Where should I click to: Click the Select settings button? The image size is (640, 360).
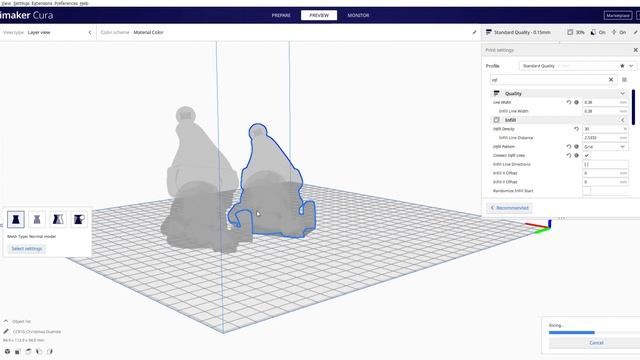(27, 249)
